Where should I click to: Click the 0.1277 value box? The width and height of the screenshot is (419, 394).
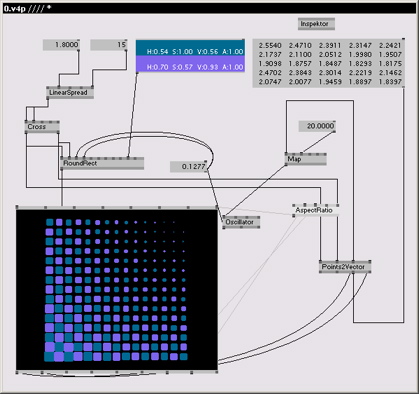tap(188, 167)
